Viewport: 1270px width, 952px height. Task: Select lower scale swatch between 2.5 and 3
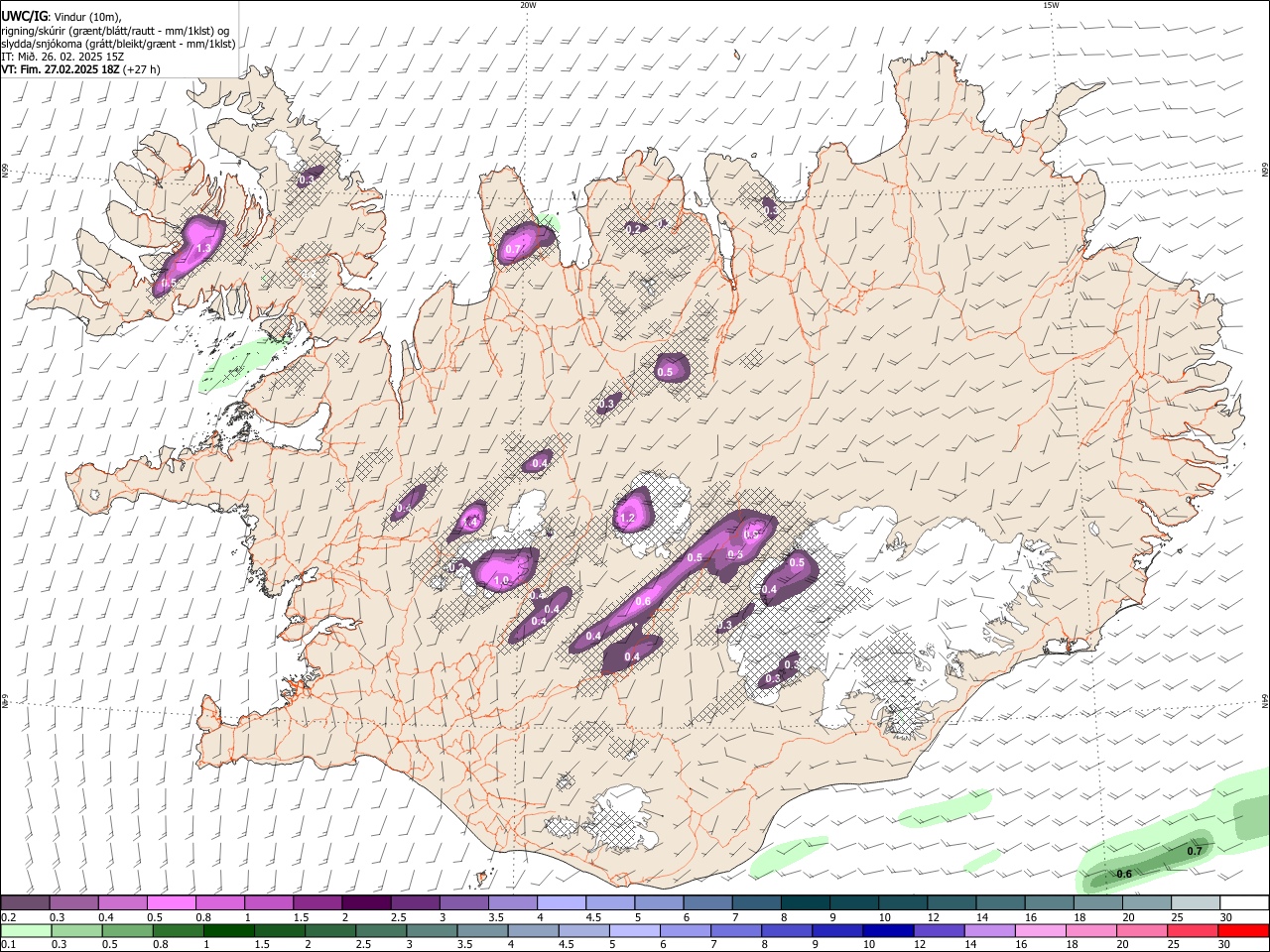point(380,931)
